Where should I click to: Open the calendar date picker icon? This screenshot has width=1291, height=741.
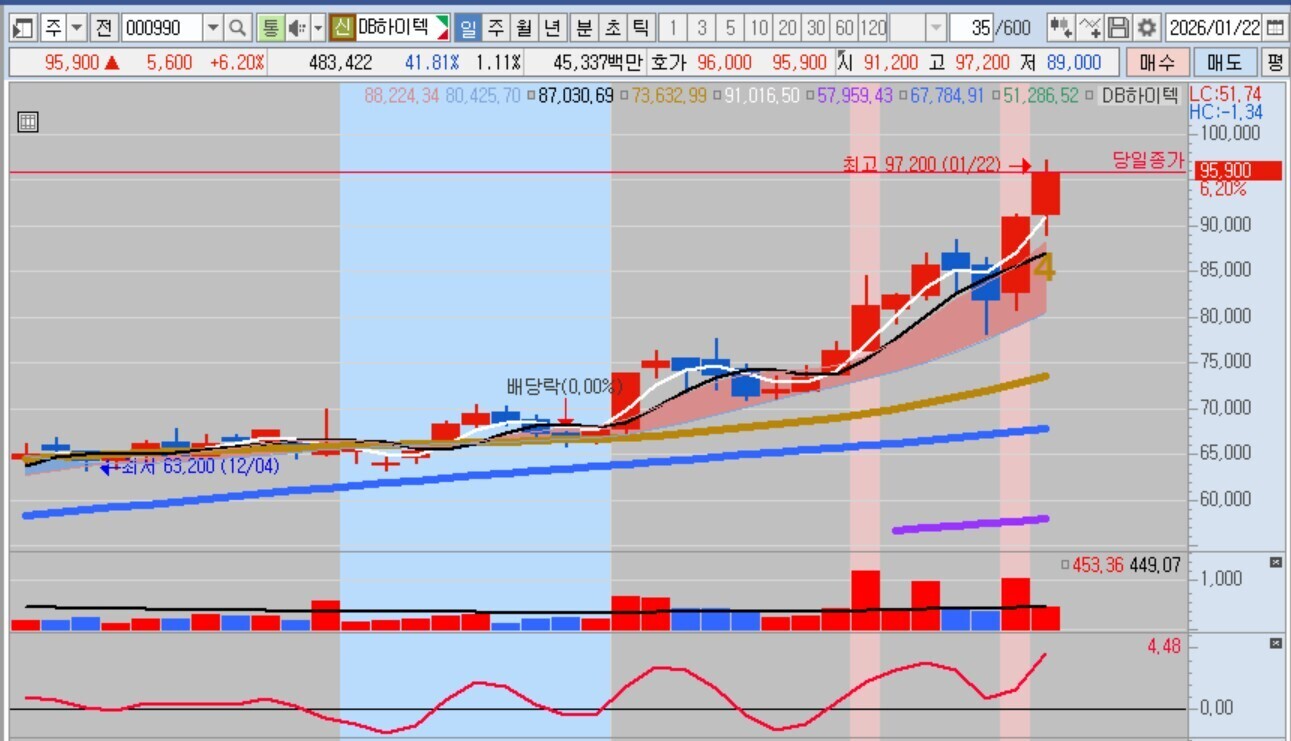[x=1274, y=28]
